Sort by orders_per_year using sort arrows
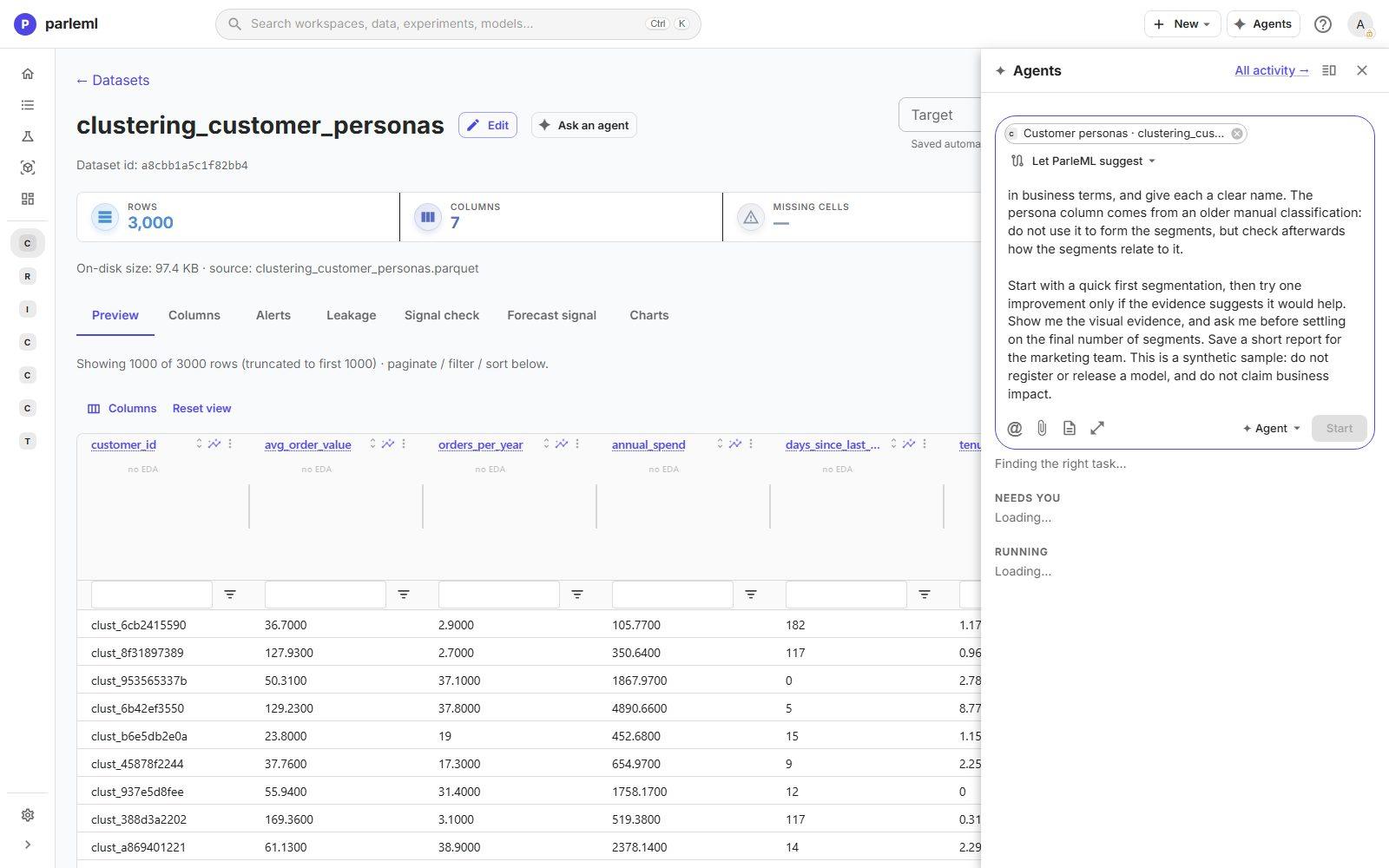The height and width of the screenshot is (868, 1389). click(546, 444)
